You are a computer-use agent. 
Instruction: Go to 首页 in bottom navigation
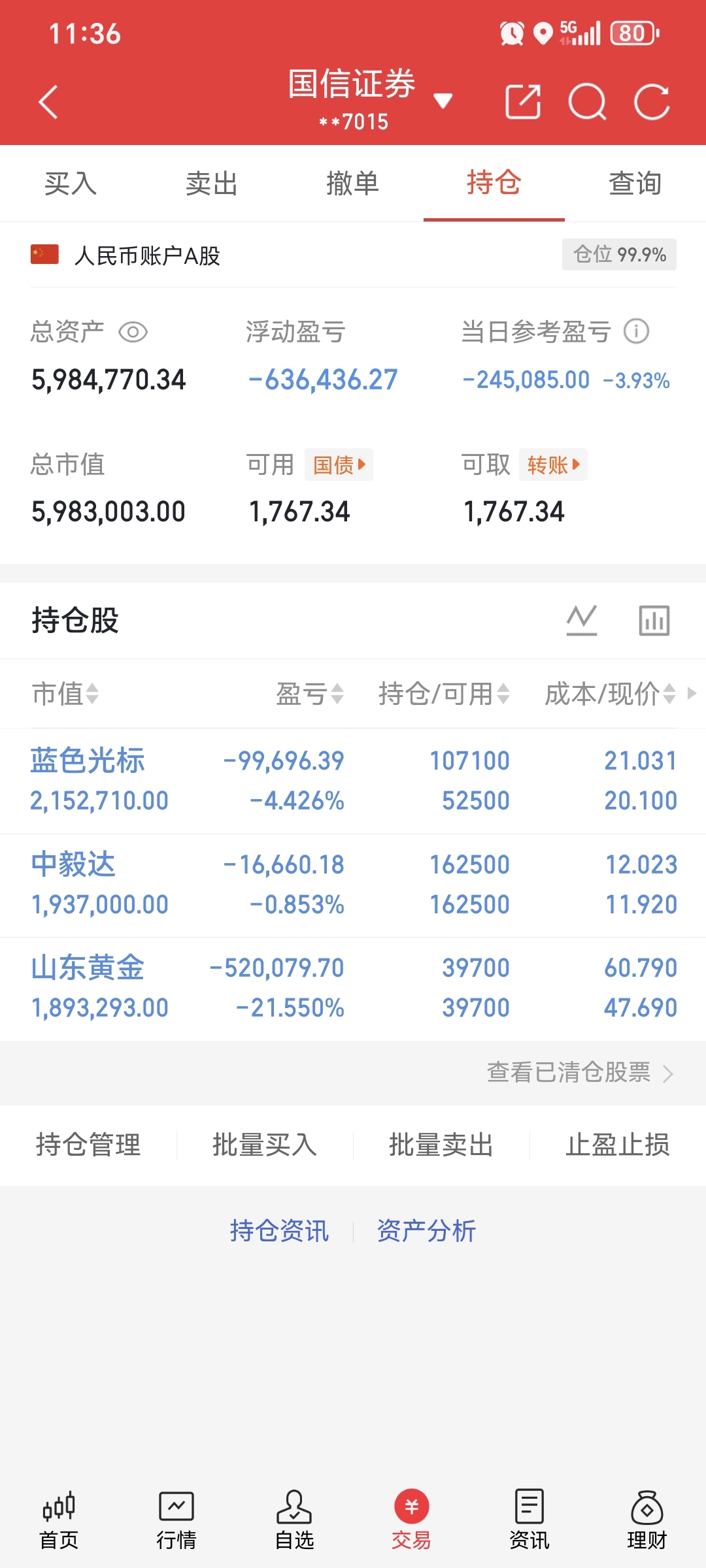59,1520
